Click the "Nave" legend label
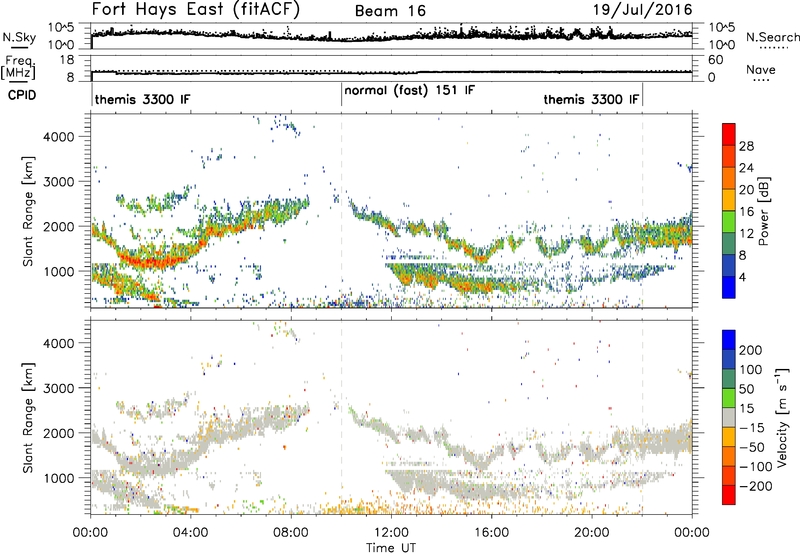The width and height of the screenshot is (800, 554). tap(760, 69)
